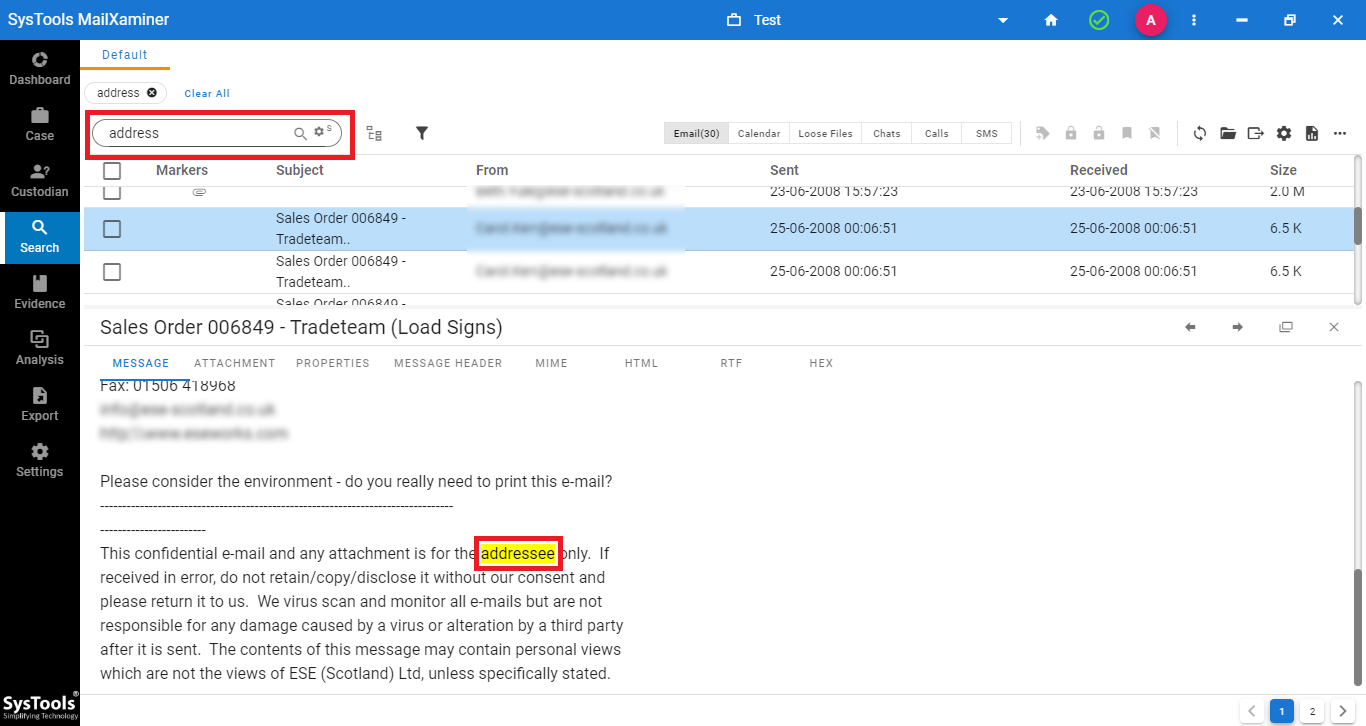Click the green check status icon
Viewport: 1366px width, 726px height.
point(1099,20)
